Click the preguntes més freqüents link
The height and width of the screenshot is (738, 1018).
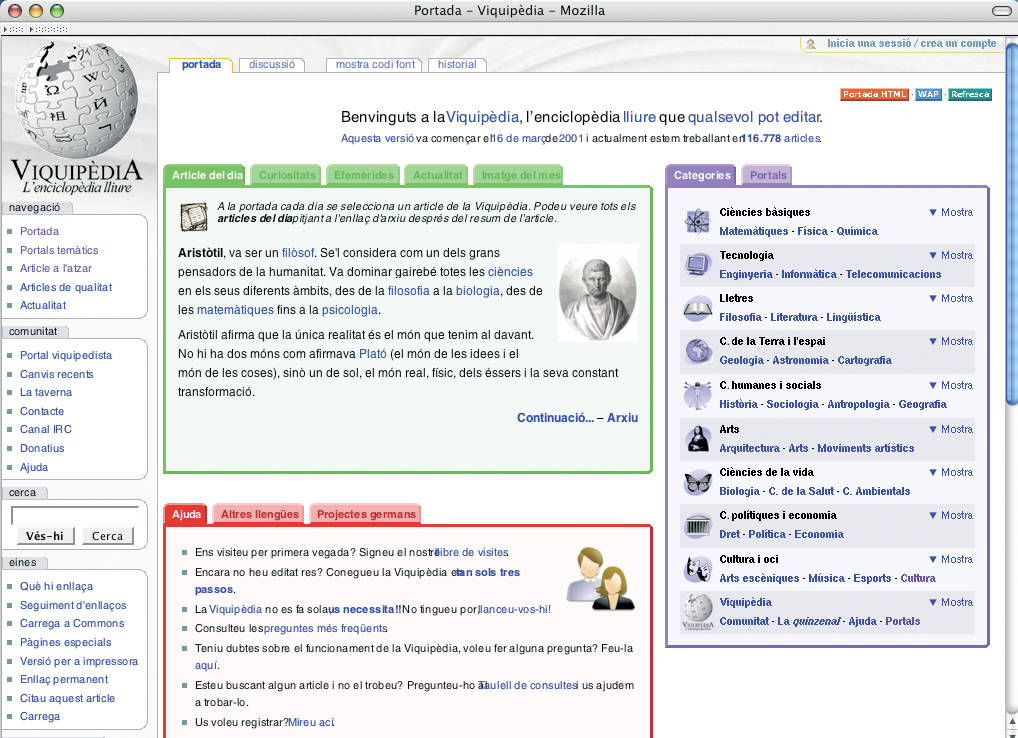tap(325, 628)
